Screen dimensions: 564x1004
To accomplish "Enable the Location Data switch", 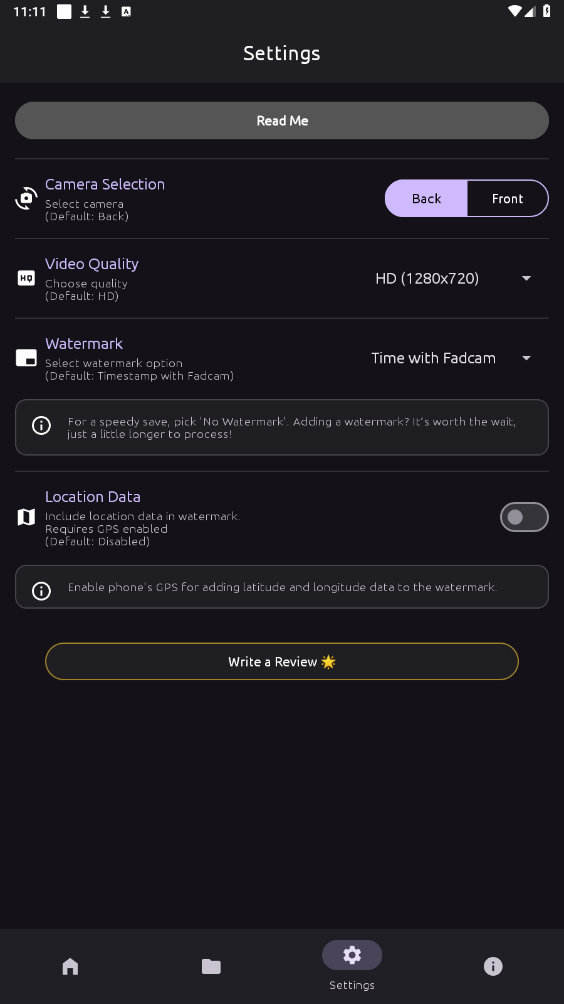I will pos(524,517).
